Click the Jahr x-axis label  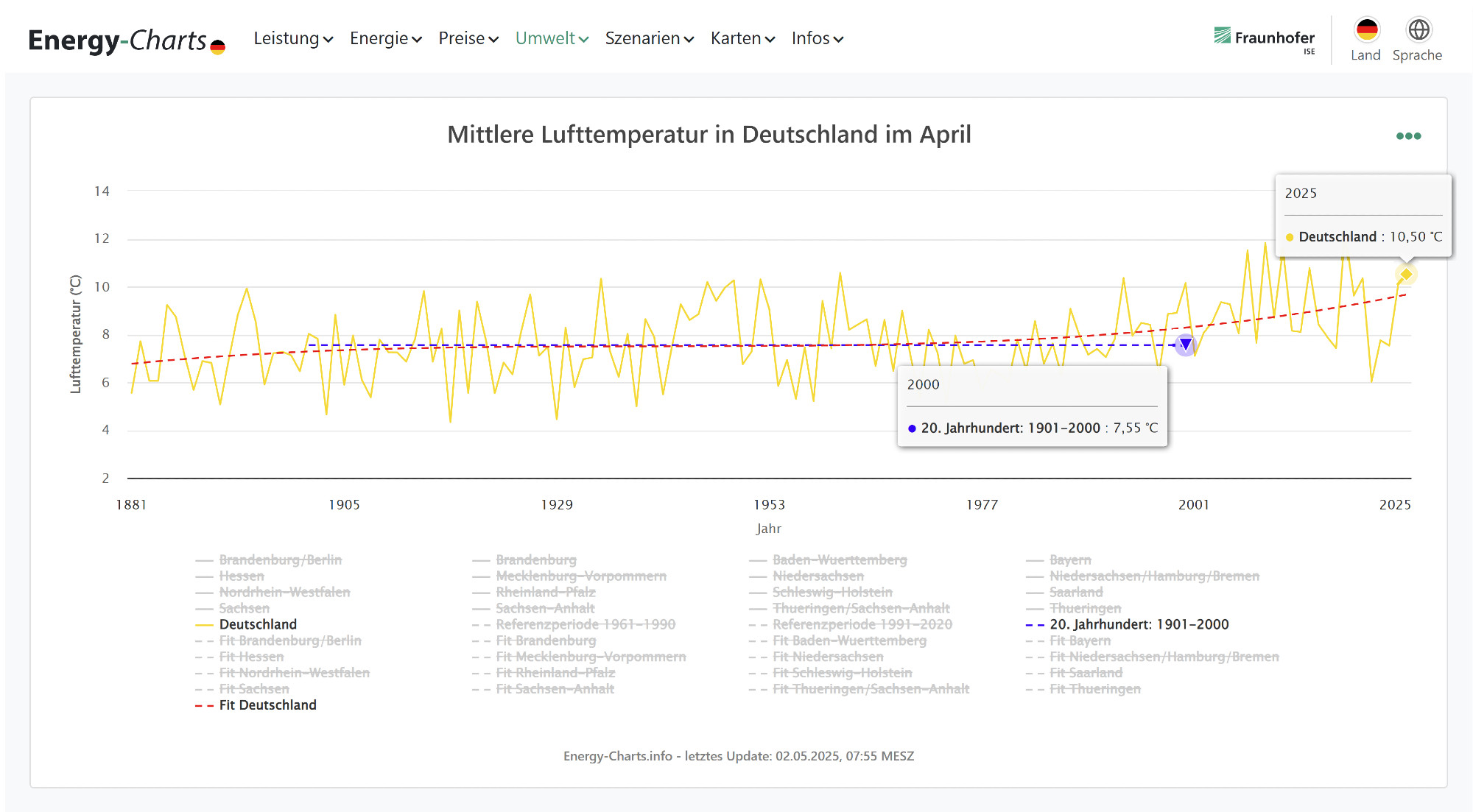[768, 529]
